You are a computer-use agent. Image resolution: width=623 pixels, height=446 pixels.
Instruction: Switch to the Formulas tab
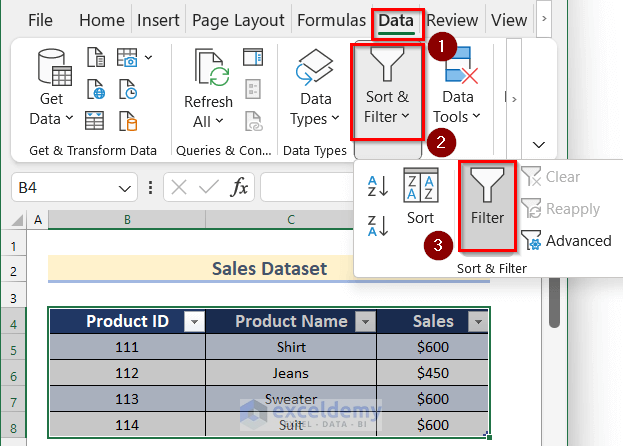[331, 20]
